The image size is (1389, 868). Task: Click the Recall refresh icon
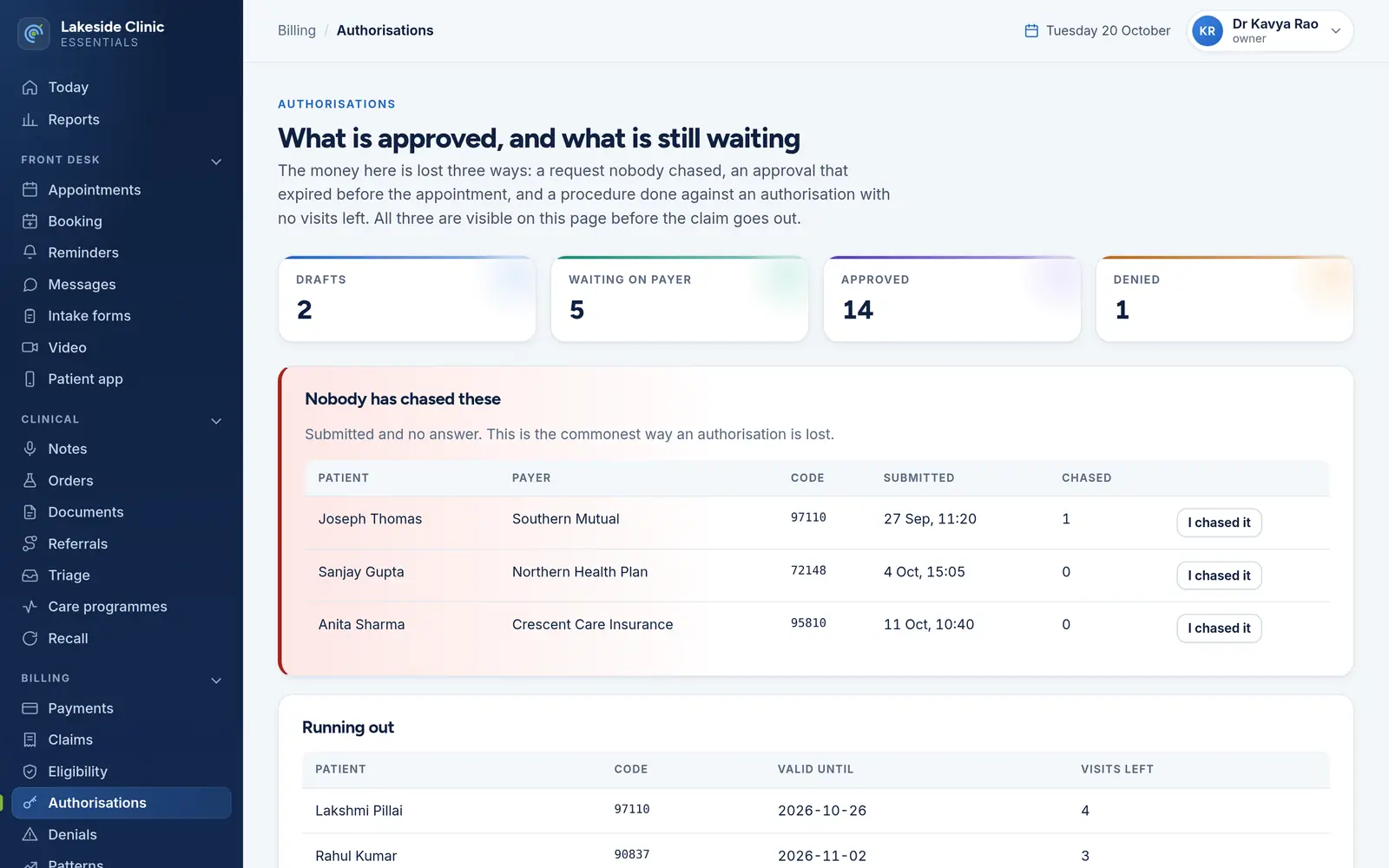tap(30, 639)
